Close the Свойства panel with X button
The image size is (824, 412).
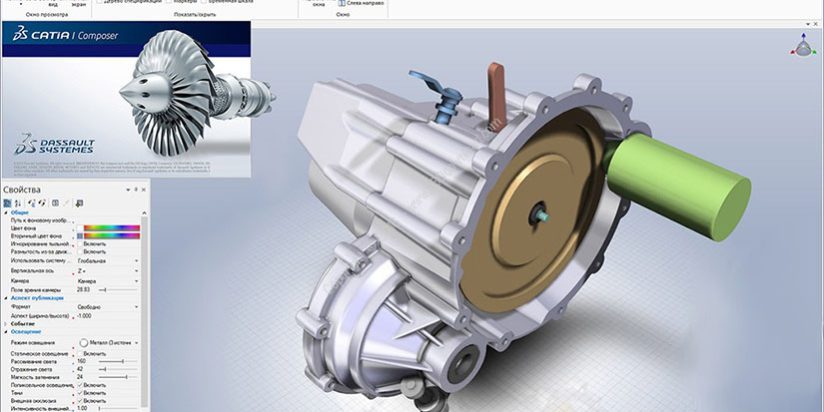(x=143, y=189)
